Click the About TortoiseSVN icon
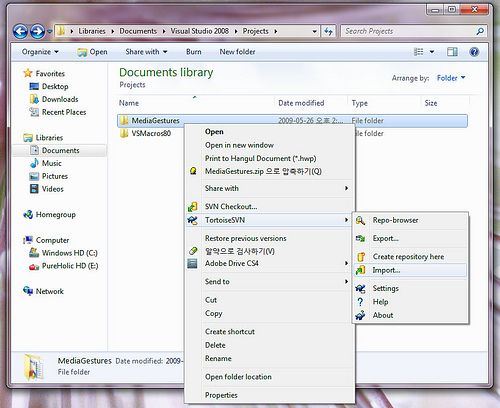 (360, 315)
